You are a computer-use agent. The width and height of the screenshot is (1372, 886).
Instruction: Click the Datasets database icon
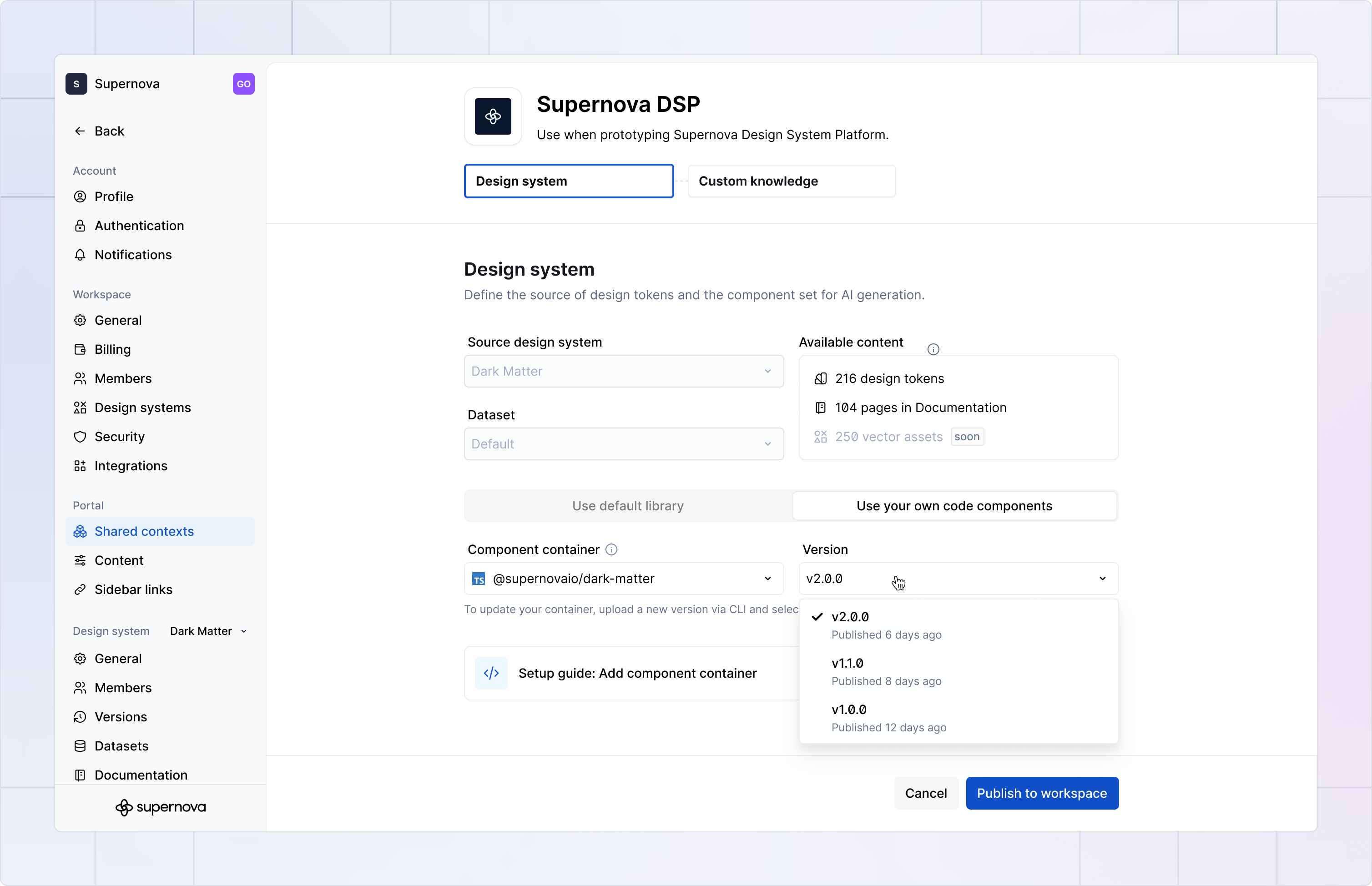80,746
